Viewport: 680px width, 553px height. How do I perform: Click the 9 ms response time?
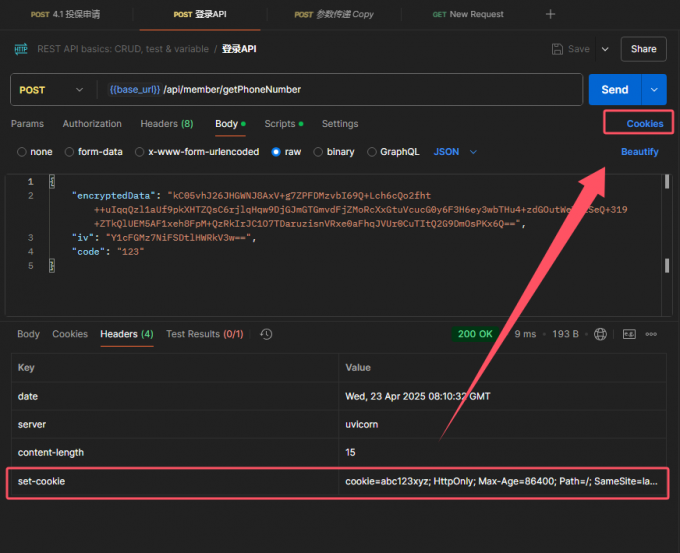(525, 334)
